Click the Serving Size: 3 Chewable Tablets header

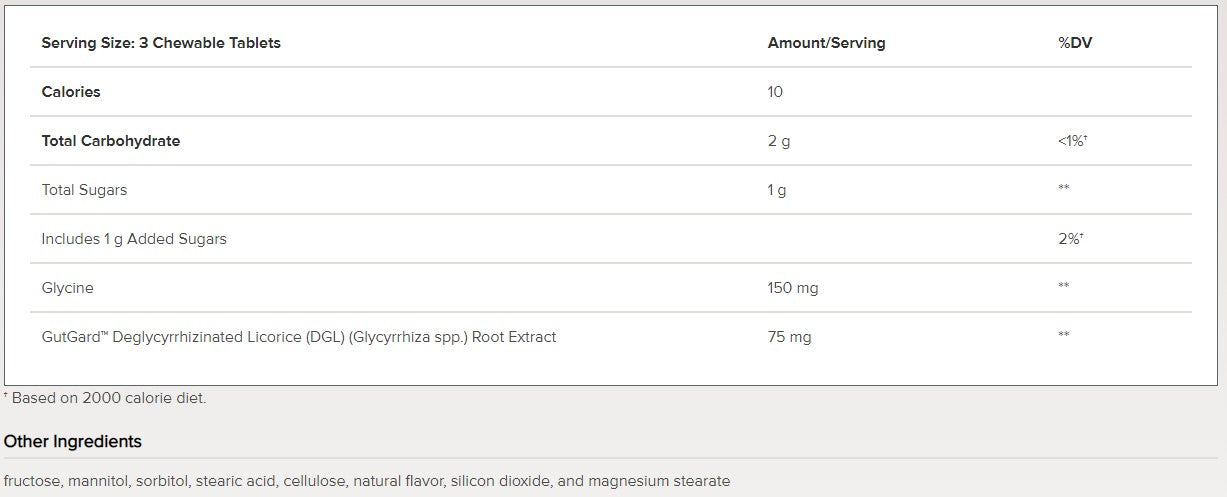click(x=161, y=43)
